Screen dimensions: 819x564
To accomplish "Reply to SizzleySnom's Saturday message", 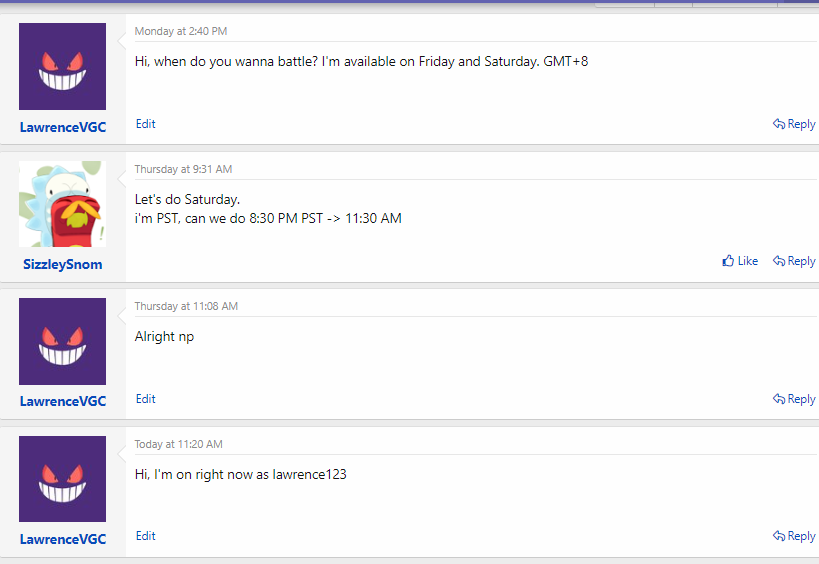I will pyautogui.click(x=794, y=261).
